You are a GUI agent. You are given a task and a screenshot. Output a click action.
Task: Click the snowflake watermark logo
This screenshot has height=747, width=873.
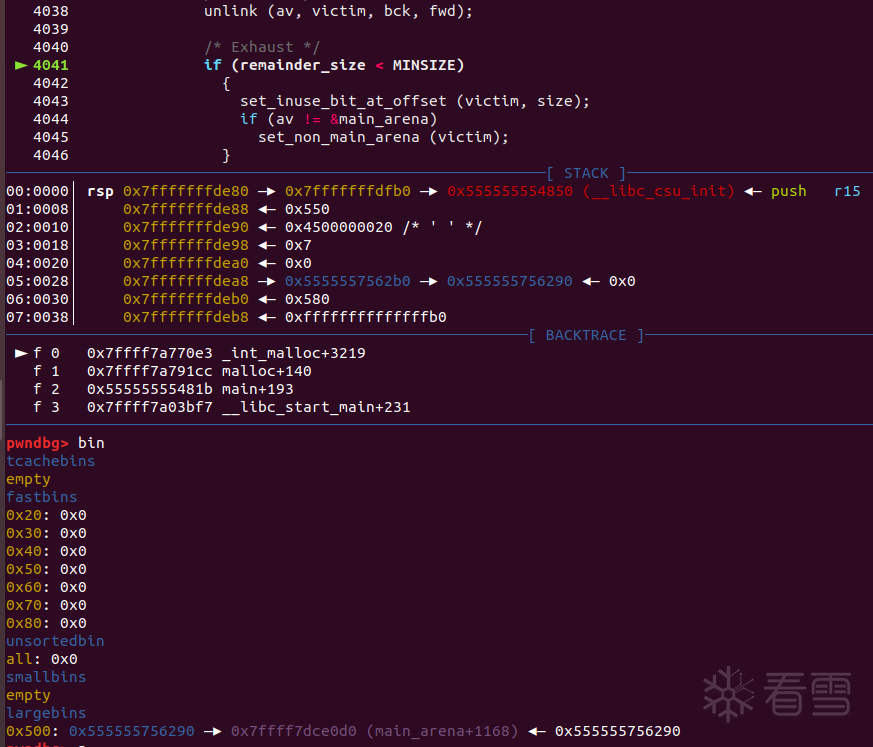730,691
